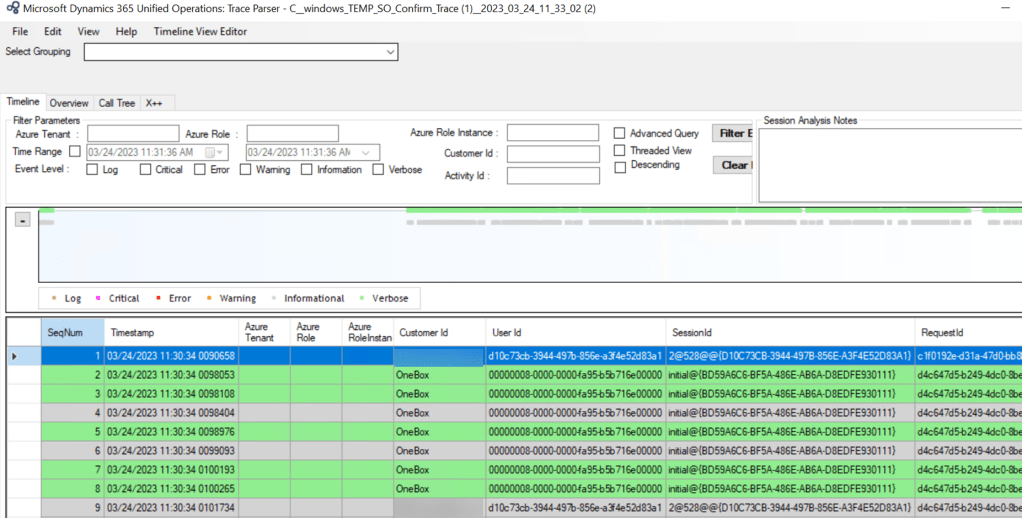Open the Timeline View Editor menu
1022x518 pixels.
200,31
